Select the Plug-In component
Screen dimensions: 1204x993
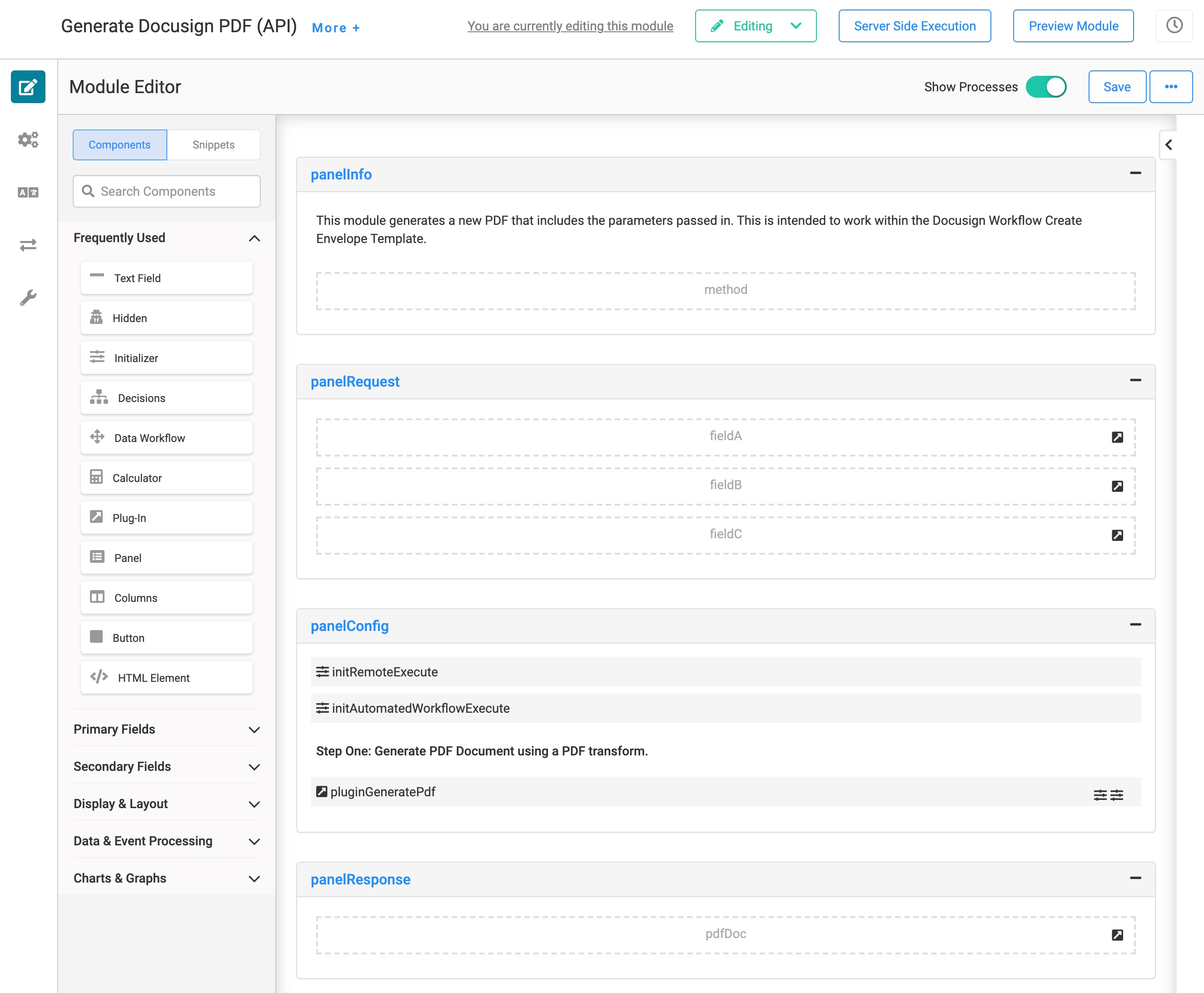click(166, 518)
